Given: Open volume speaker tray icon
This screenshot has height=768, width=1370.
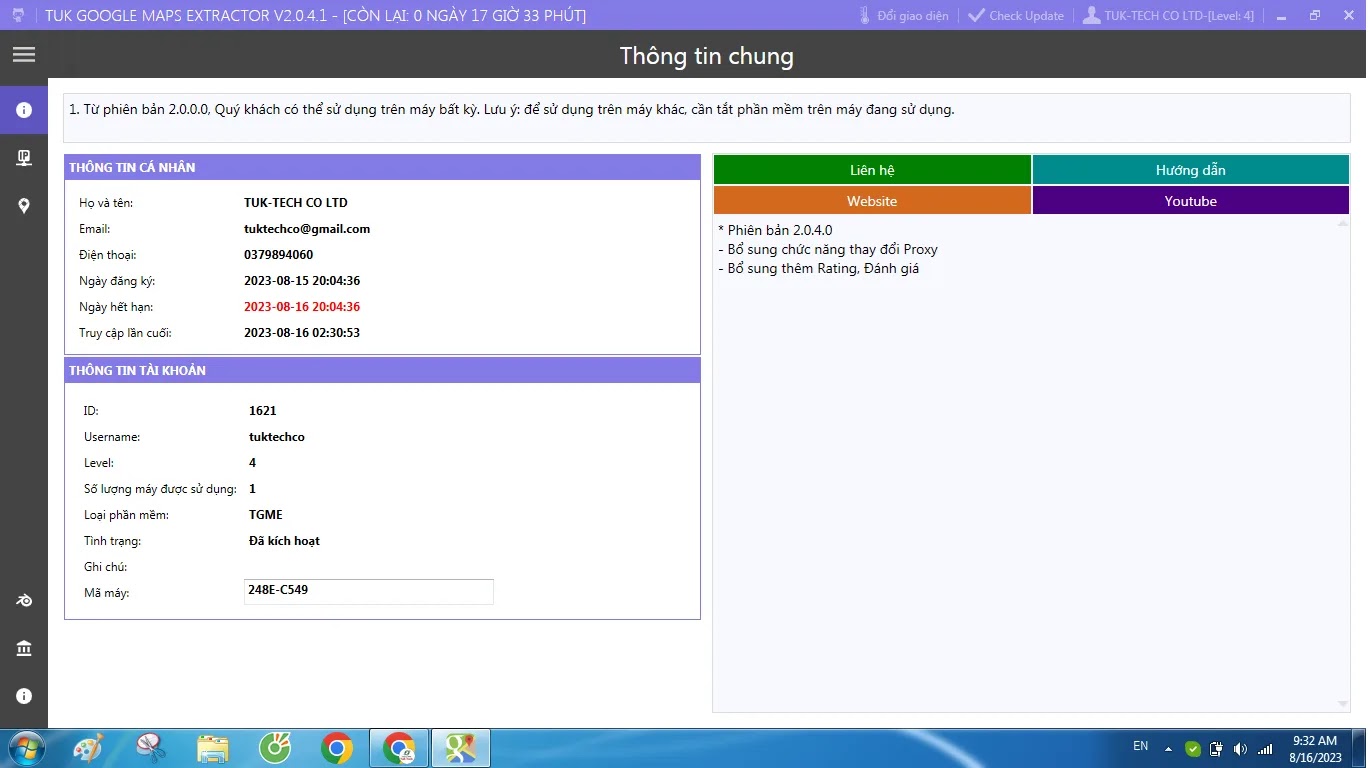Looking at the screenshot, I should 1240,748.
